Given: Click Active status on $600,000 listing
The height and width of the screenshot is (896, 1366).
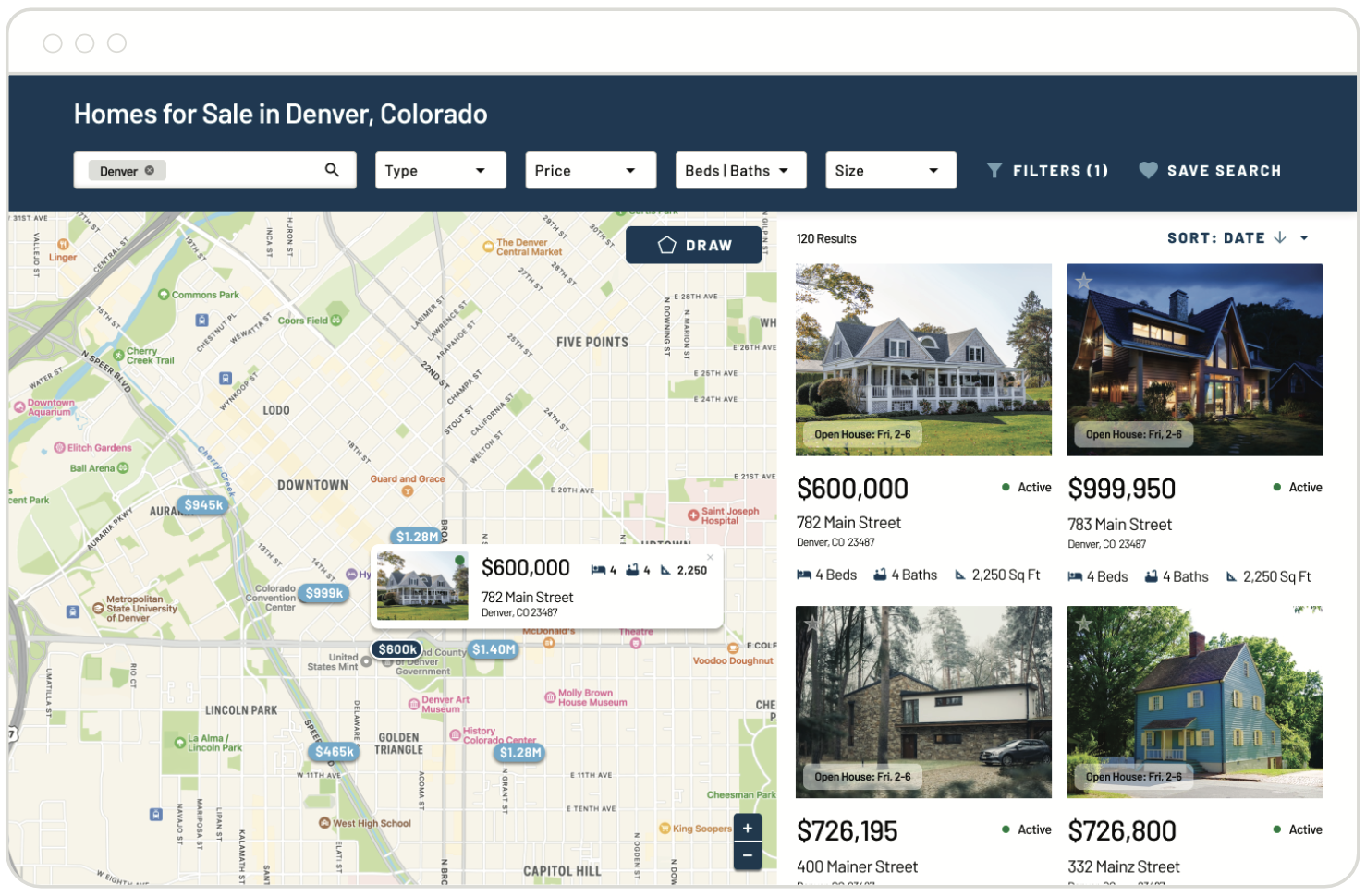Looking at the screenshot, I should (1027, 487).
